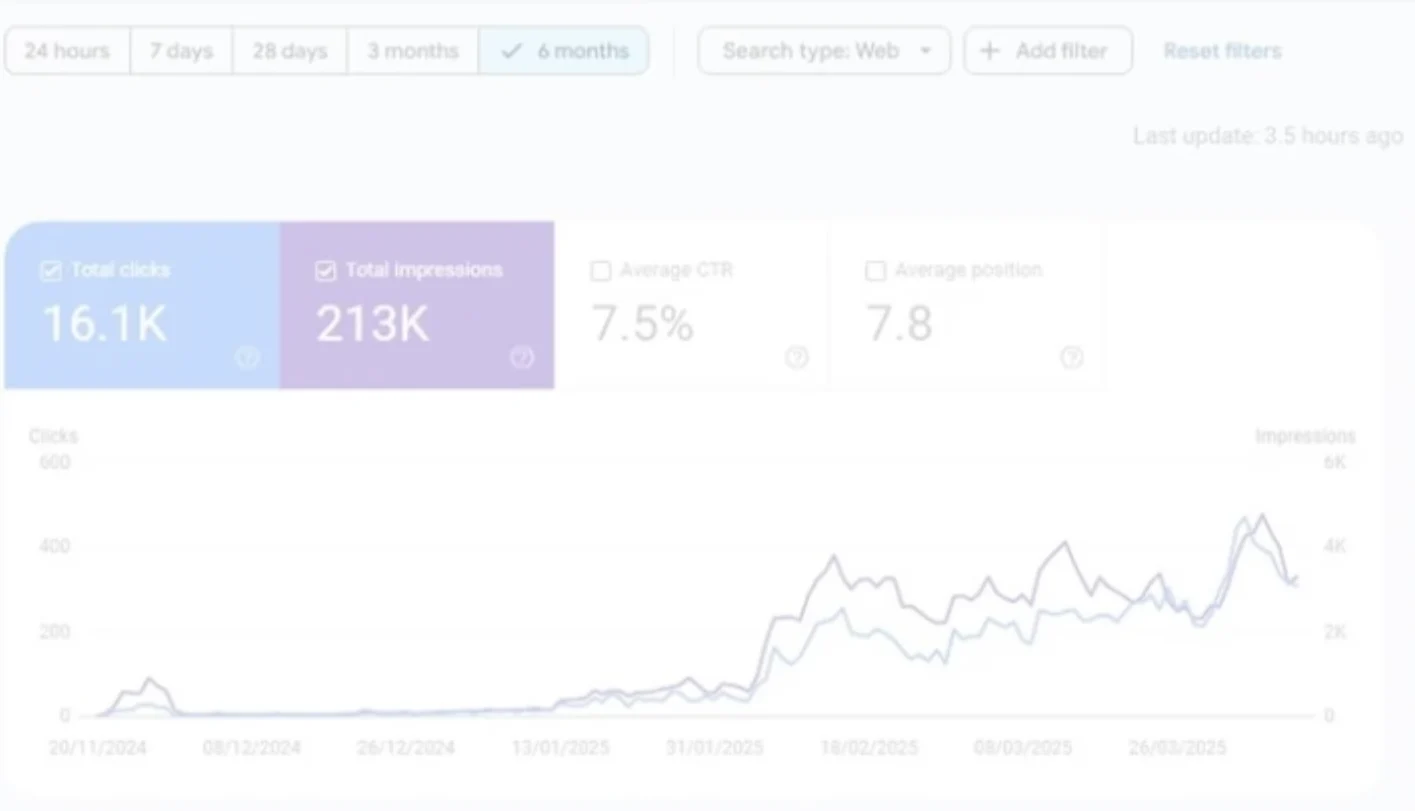Open the Average CTR help icon

tap(797, 357)
